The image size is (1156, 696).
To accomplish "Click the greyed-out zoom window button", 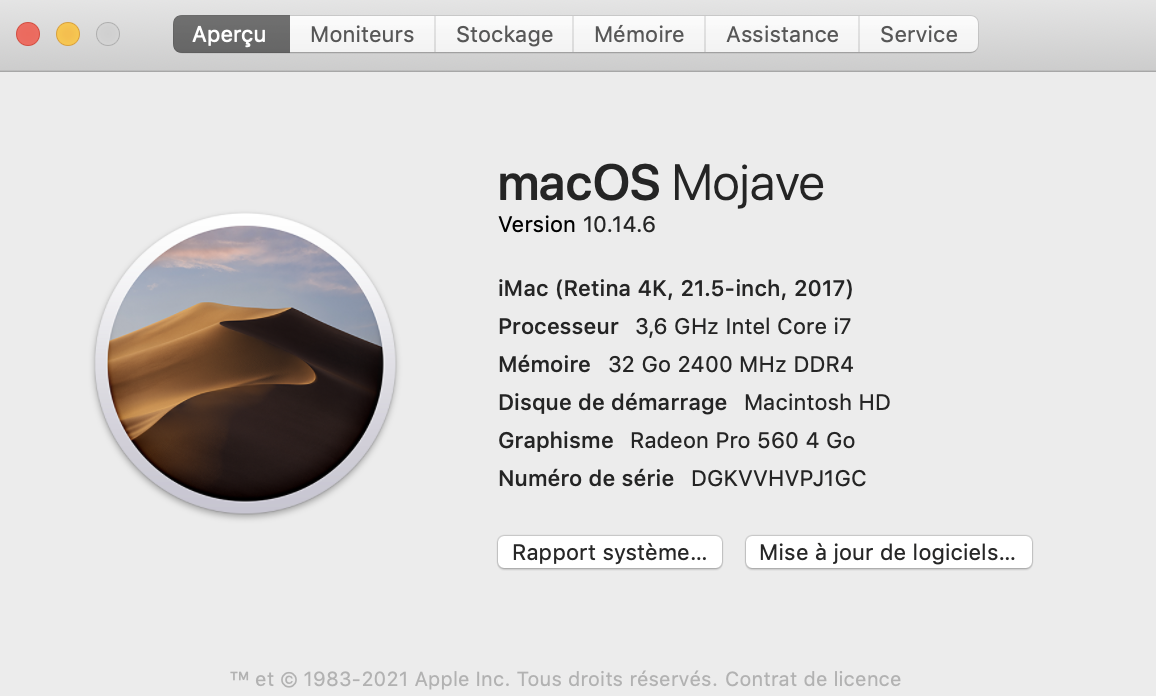I will click(108, 34).
